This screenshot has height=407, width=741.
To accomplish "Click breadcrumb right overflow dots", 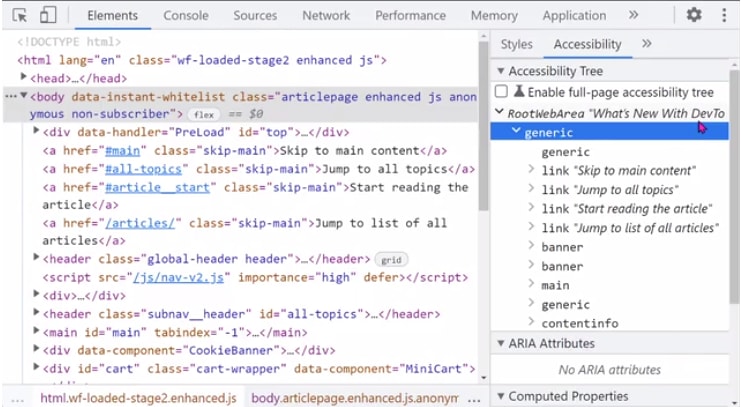I will tap(474, 398).
